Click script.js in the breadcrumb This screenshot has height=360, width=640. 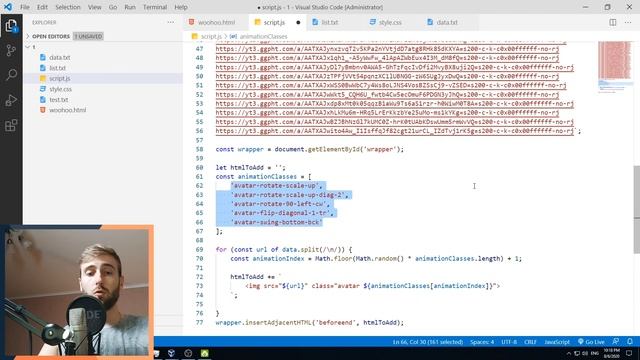pyautogui.click(x=211, y=36)
